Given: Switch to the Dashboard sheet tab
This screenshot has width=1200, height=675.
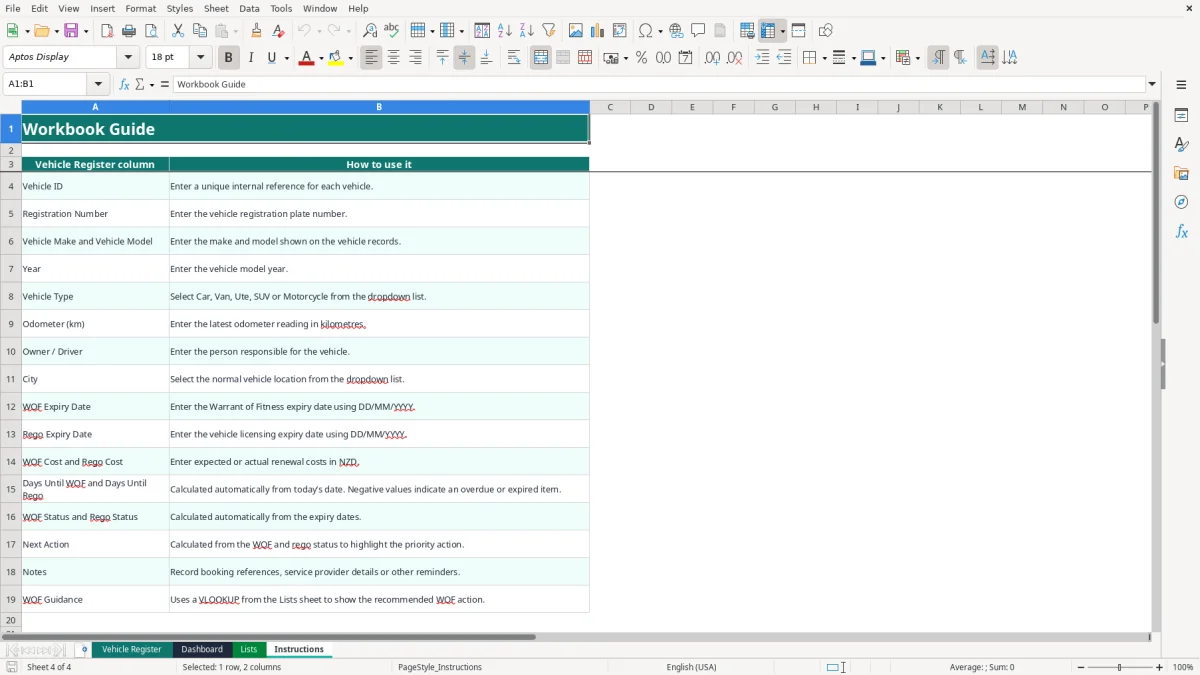Looking at the screenshot, I should (x=202, y=649).
